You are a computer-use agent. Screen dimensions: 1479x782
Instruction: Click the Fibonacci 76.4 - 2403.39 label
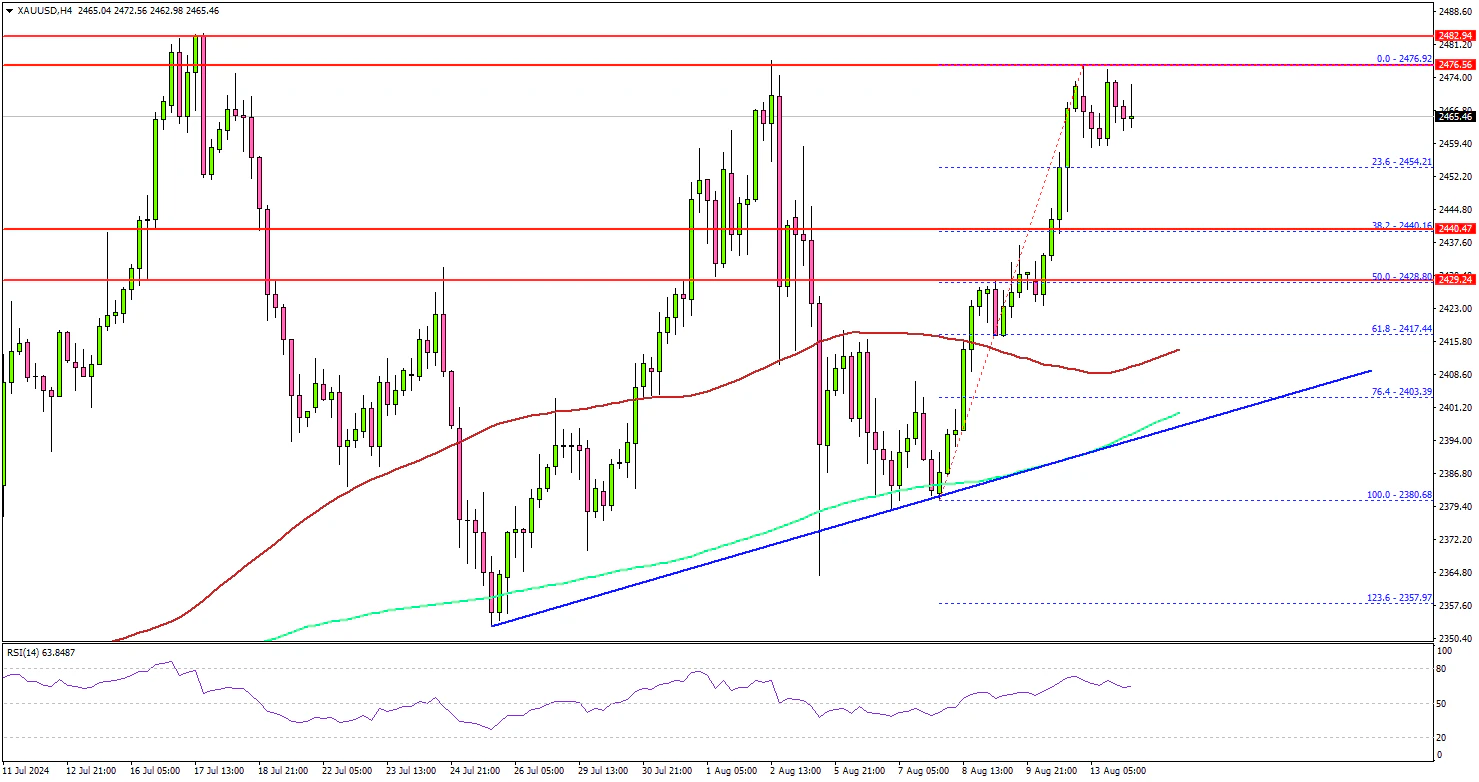pos(1400,391)
